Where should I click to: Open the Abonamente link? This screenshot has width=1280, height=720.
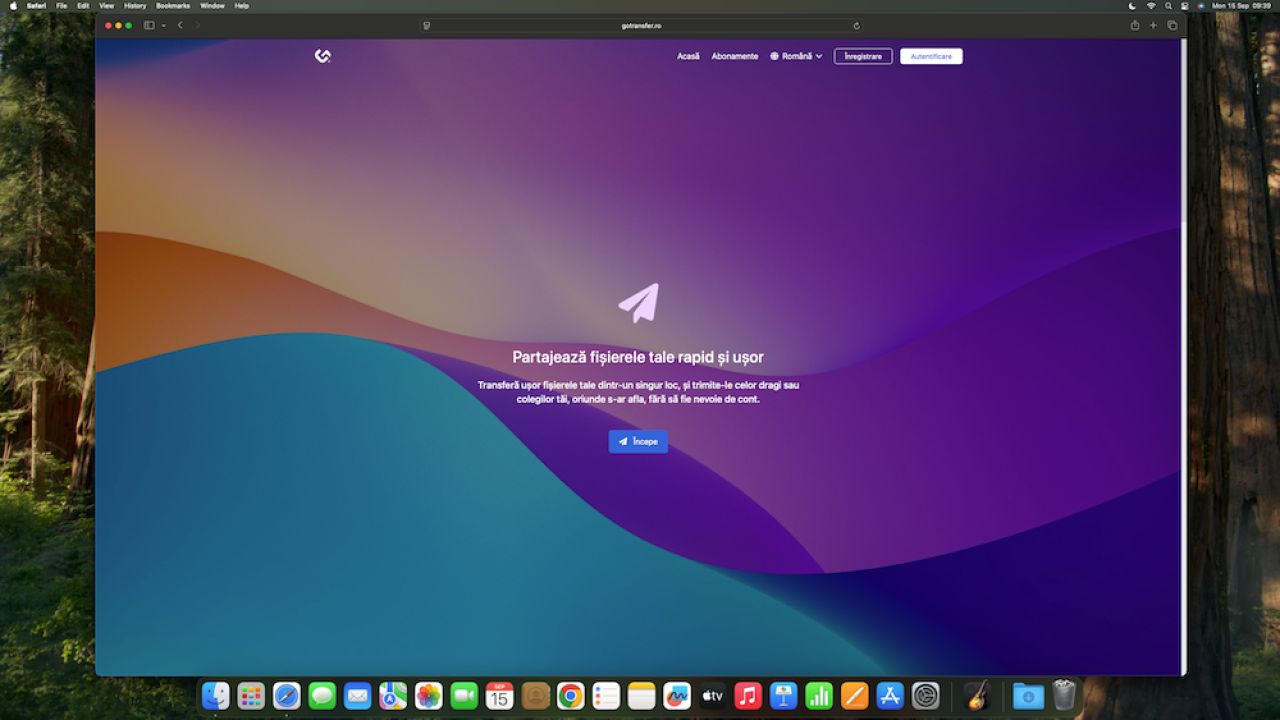(x=734, y=56)
